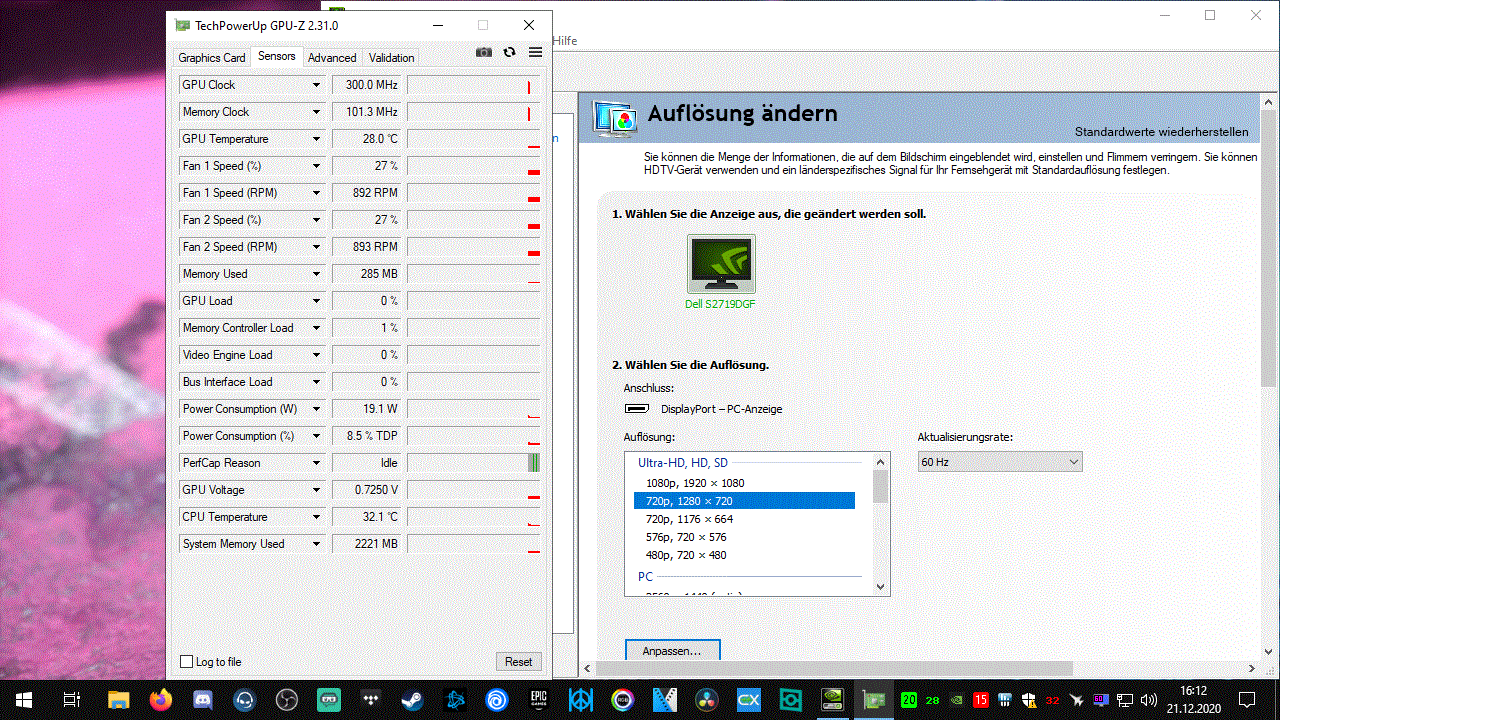Image resolution: width=1500 pixels, height=720 pixels.
Task: Select the Dell S2719DGF monitor icon
Action: click(721, 263)
